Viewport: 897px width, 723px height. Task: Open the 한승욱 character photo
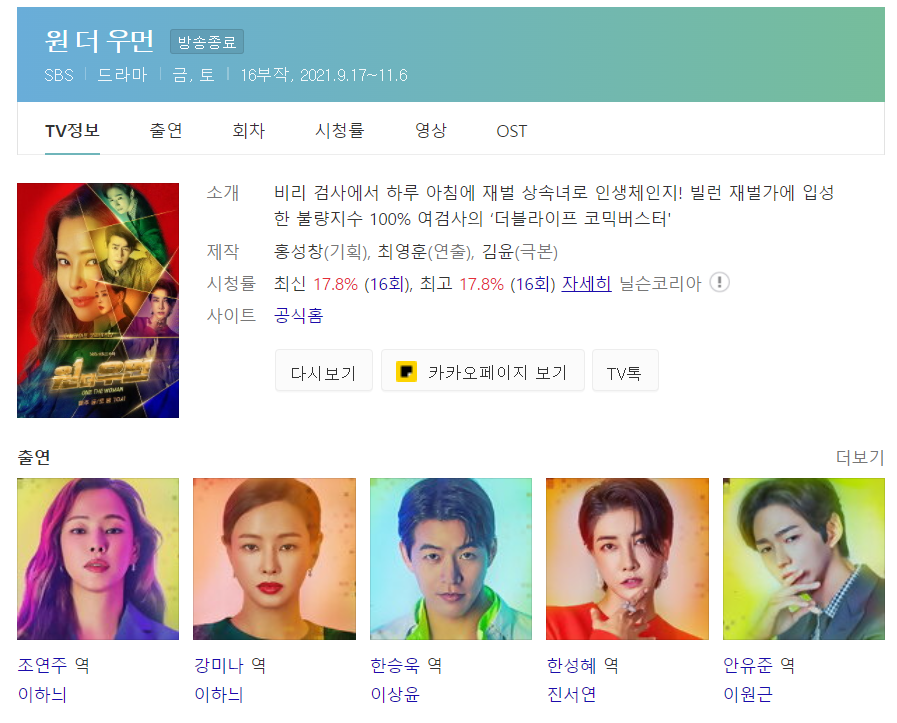[x=451, y=559]
